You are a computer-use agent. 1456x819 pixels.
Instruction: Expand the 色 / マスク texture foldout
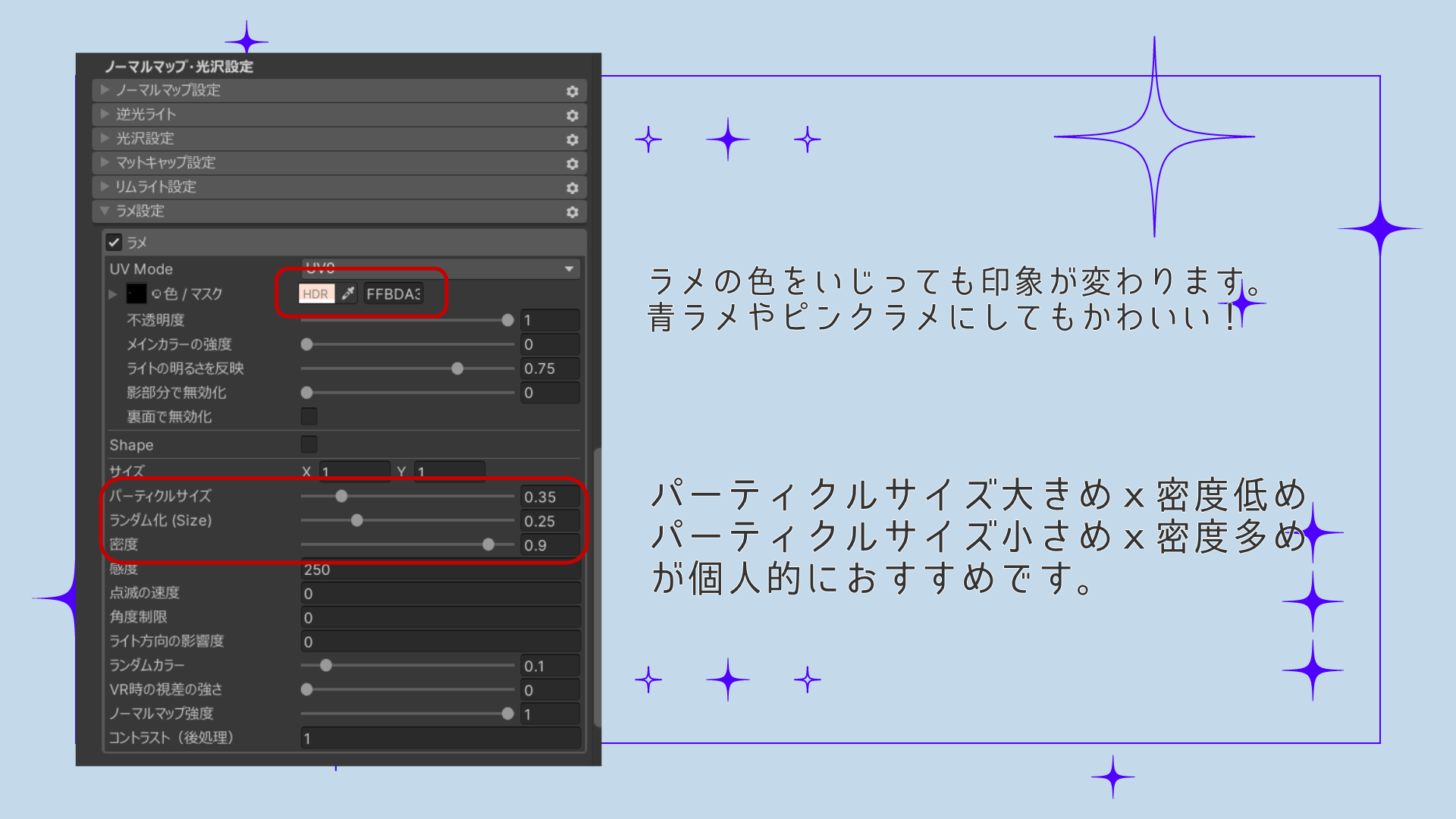pyautogui.click(x=113, y=294)
